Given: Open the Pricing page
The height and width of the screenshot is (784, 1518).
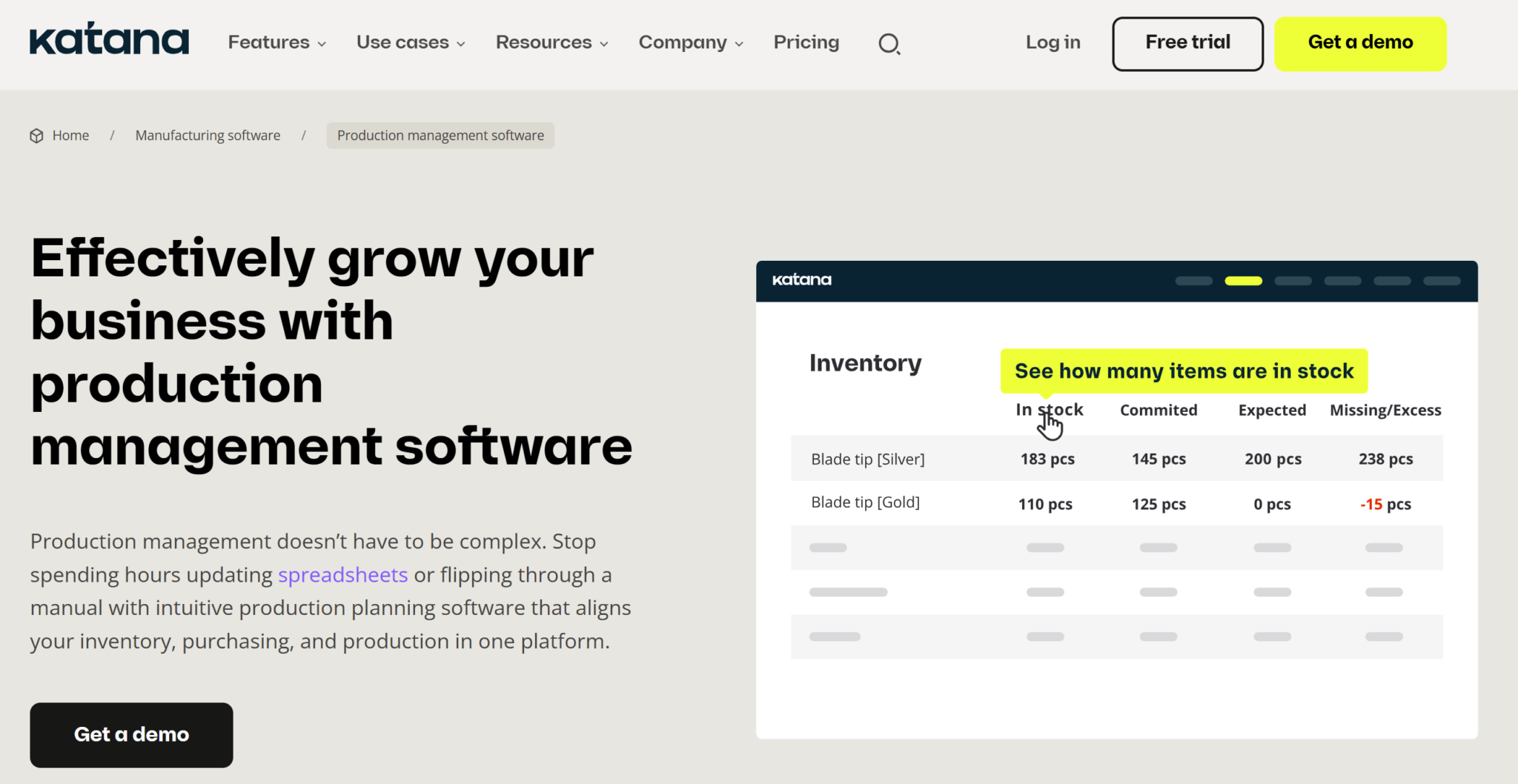Looking at the screenshot, I should pos(806,42).
